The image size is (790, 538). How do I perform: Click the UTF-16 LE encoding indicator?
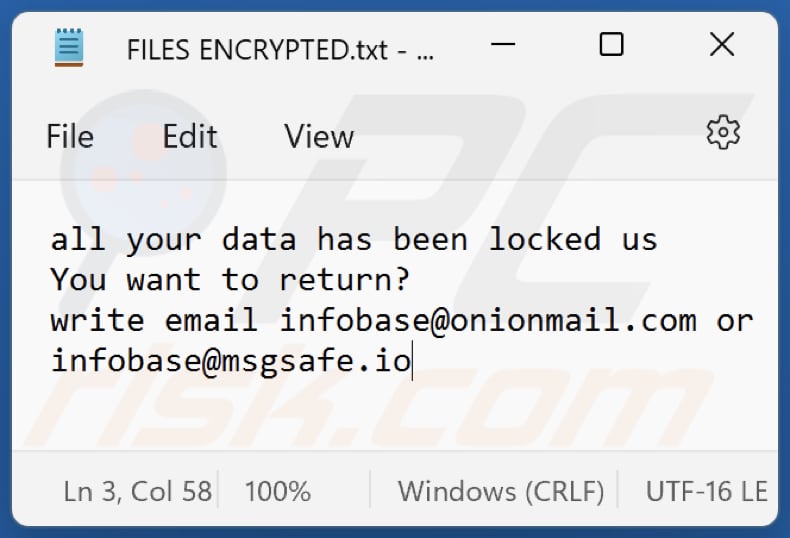706,491
